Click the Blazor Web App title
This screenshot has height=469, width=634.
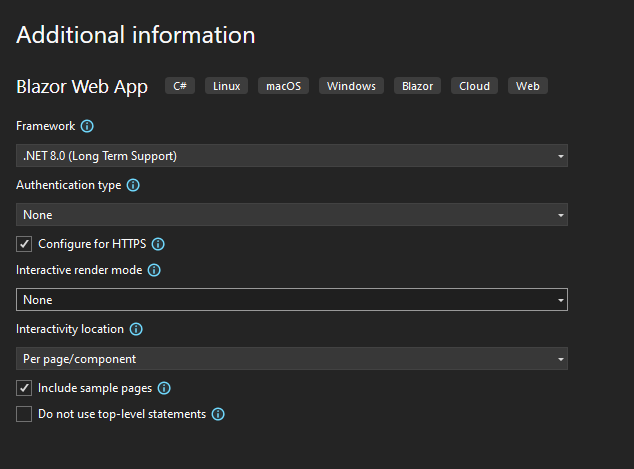click(82, 87)
